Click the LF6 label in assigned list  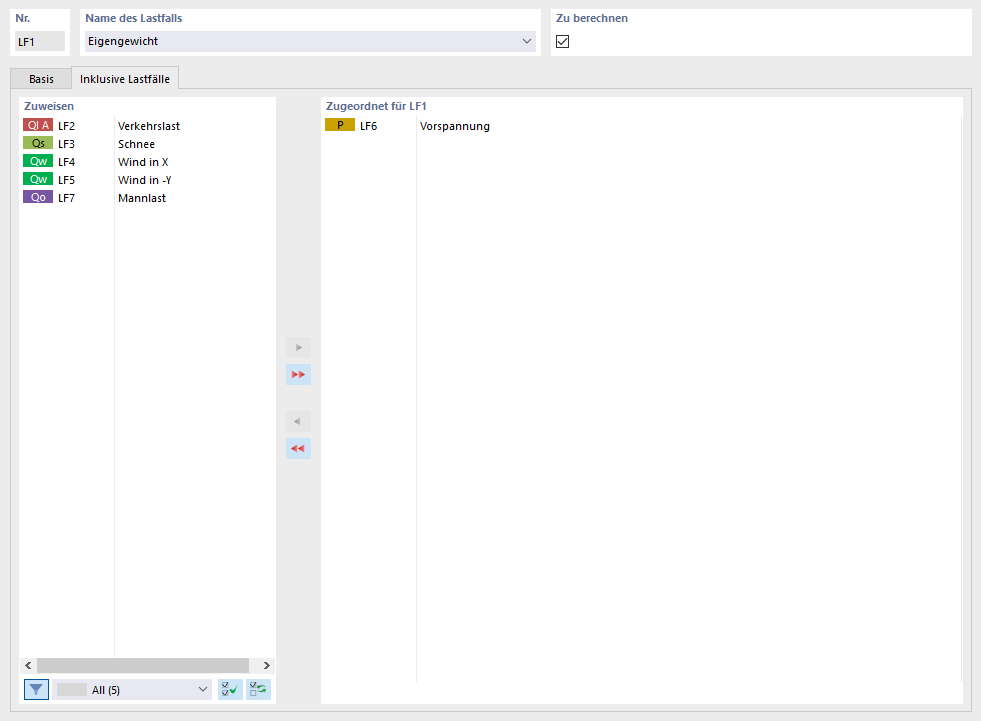coord(369,126)
